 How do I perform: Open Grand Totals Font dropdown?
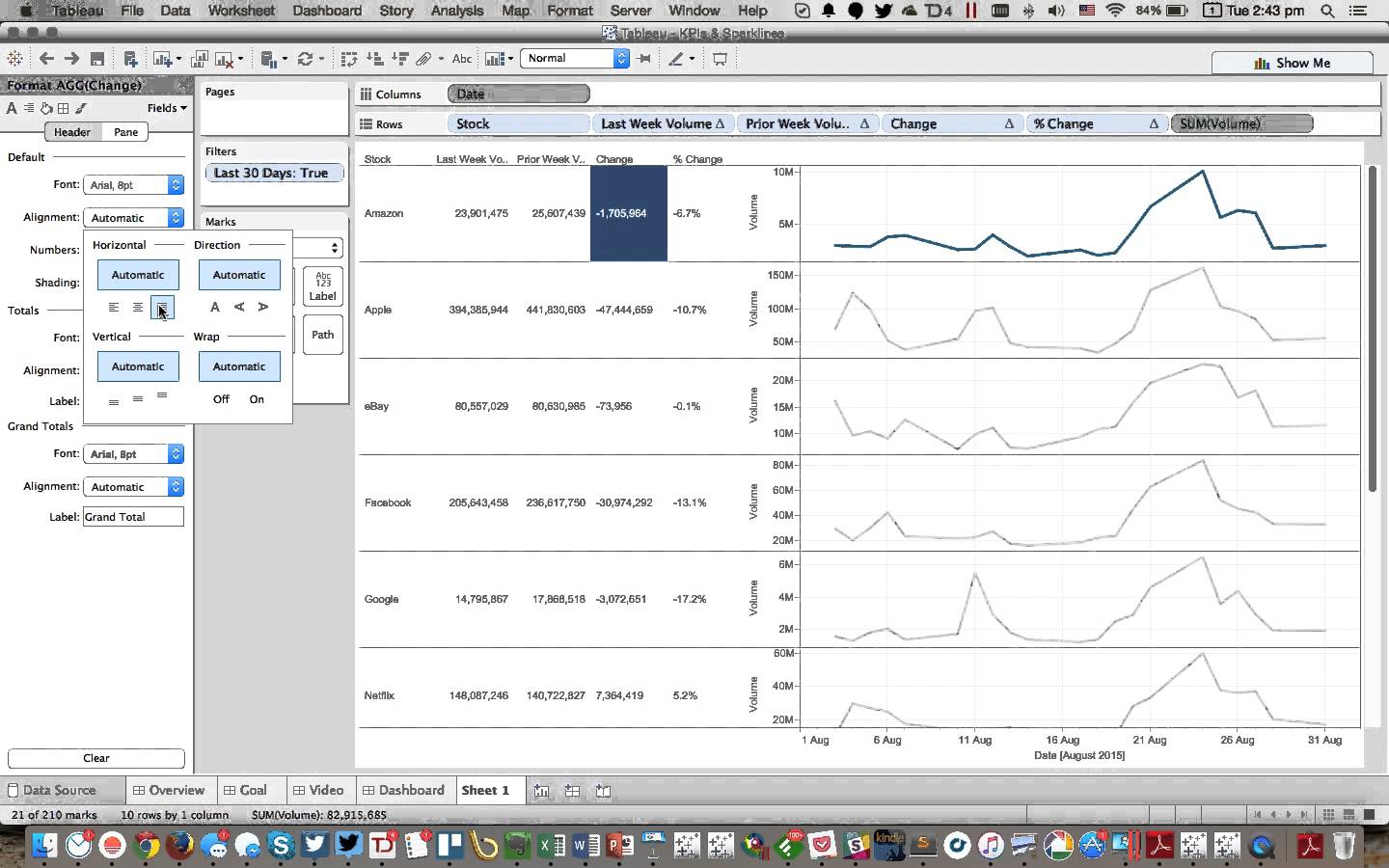click(x=133, y=453)
